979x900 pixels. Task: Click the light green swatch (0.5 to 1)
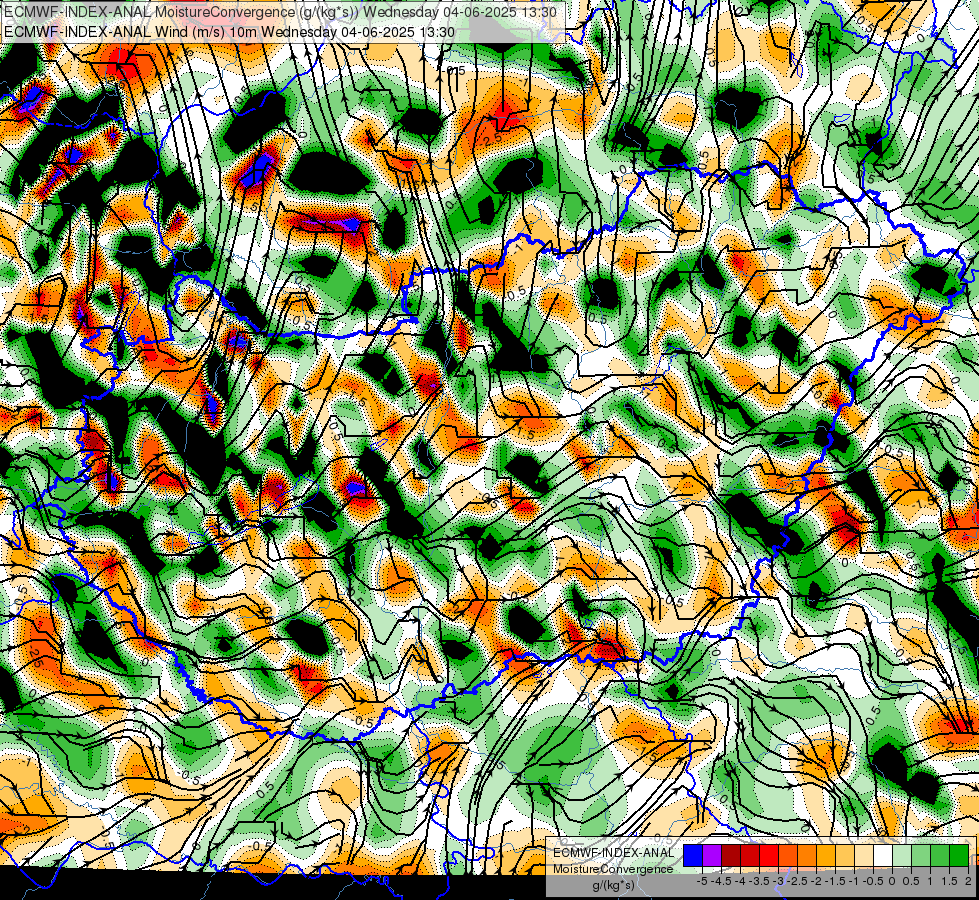click(921, 856)
